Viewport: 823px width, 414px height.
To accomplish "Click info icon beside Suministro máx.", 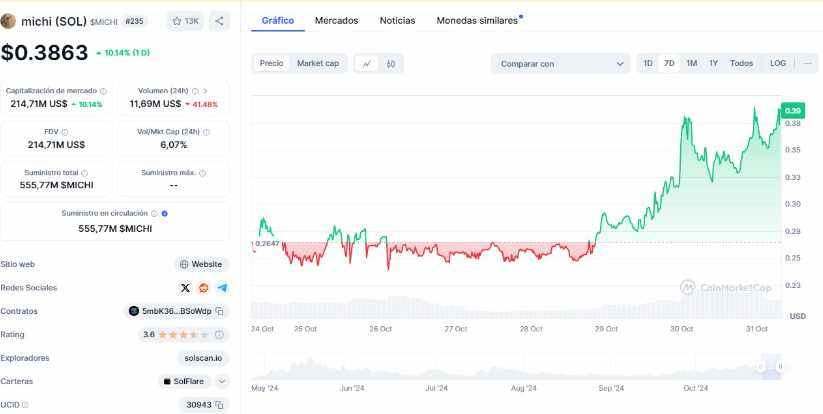I will point(203,173).
